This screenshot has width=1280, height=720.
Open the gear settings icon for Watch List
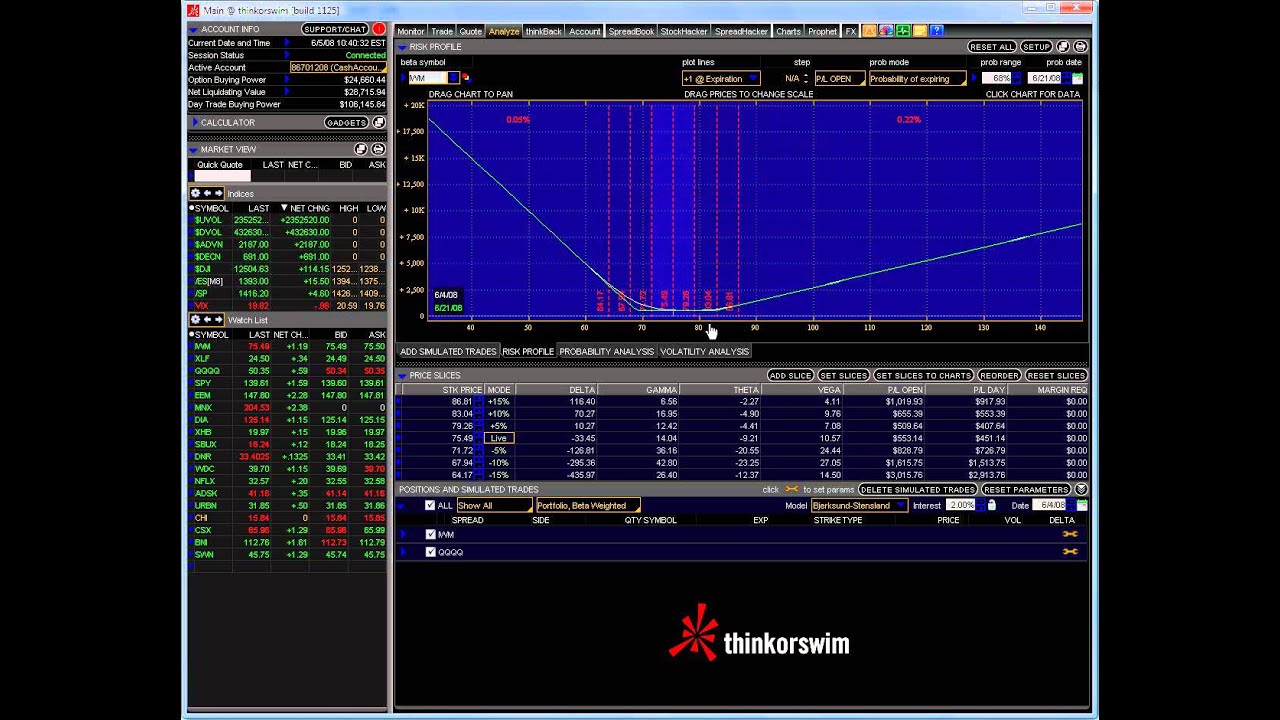pos(196,320)
